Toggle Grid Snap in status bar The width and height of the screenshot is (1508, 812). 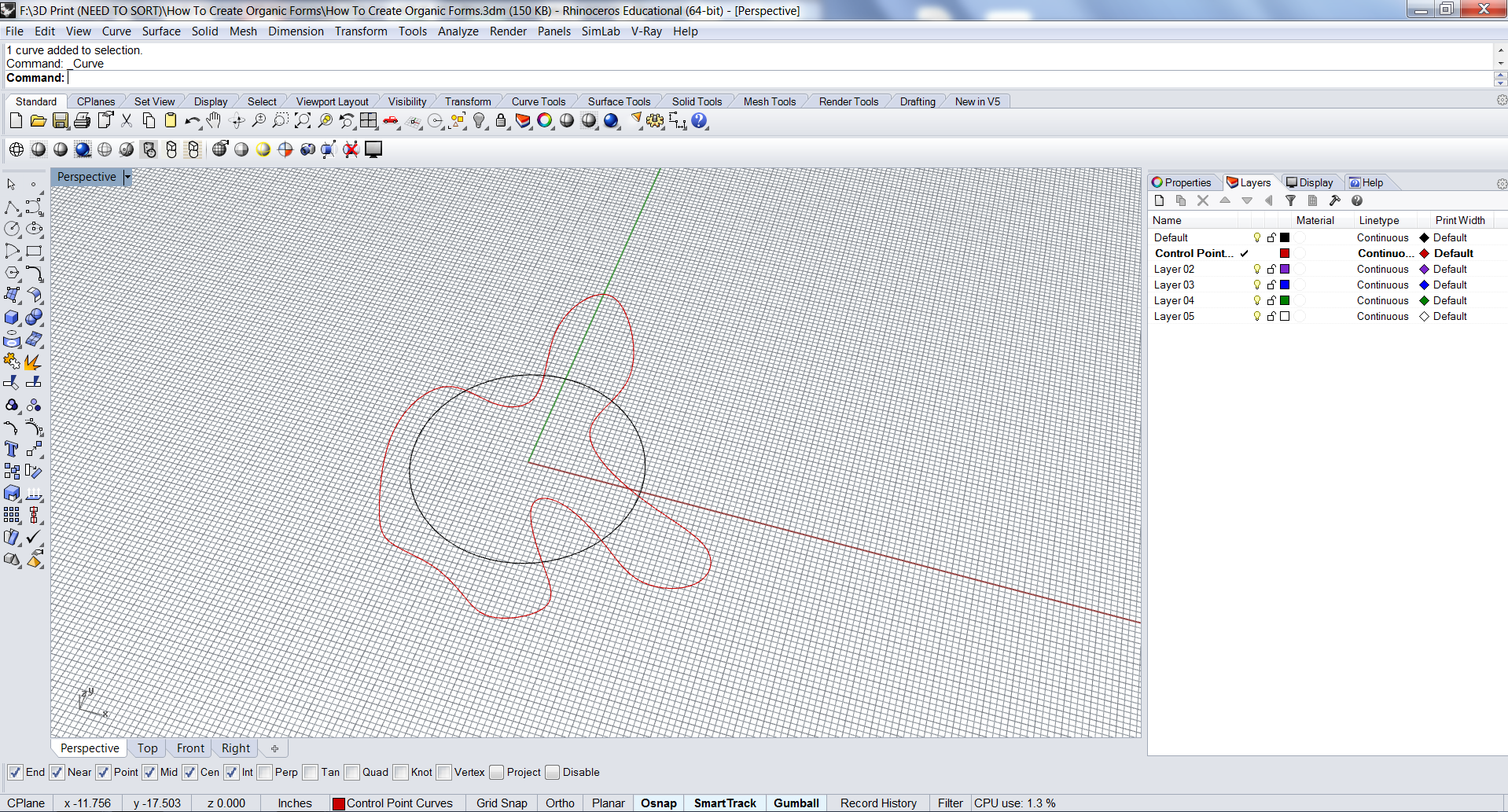pos(502,803)
